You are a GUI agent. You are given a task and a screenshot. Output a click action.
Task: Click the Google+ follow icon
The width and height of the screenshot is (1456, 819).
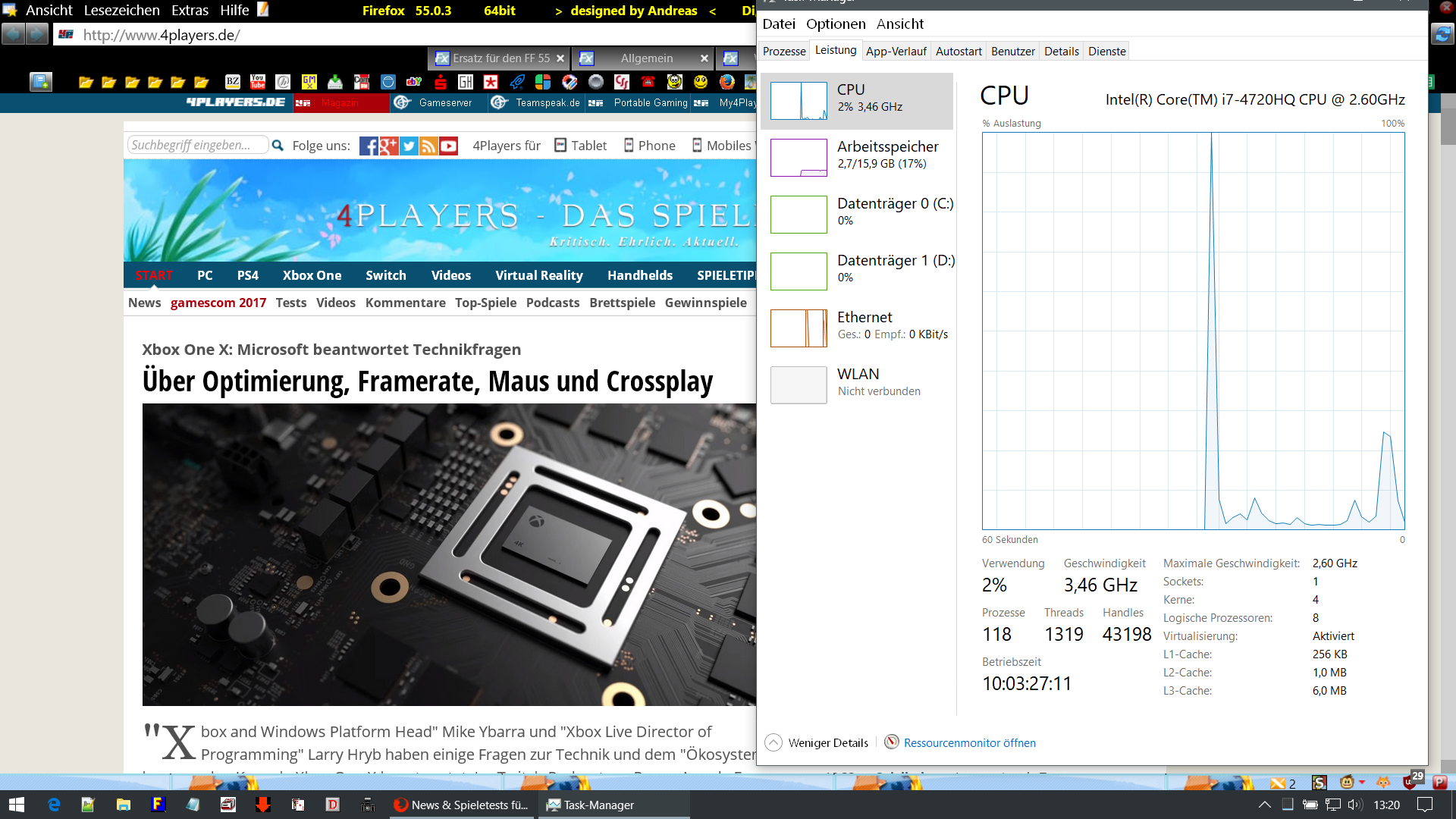point(388,146)
